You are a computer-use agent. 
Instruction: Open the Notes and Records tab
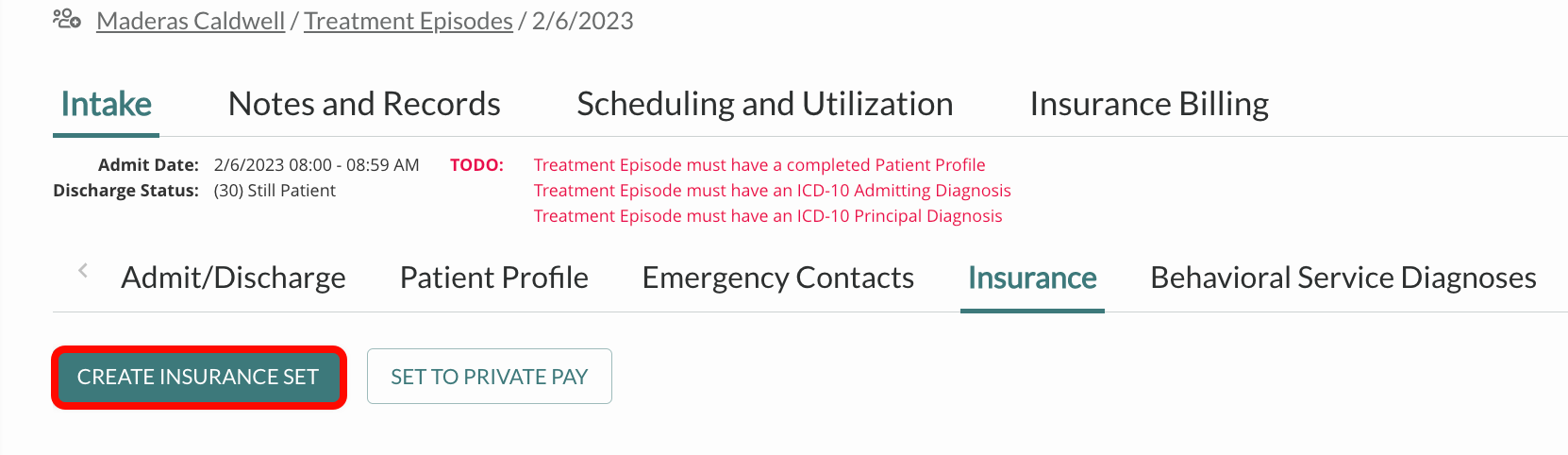click(x=364, y=104)
